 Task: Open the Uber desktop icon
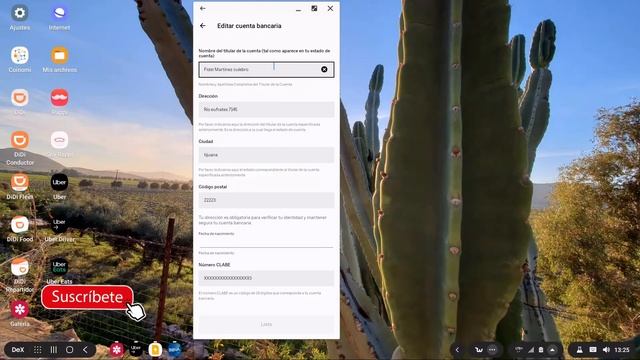tap(59, 182)
